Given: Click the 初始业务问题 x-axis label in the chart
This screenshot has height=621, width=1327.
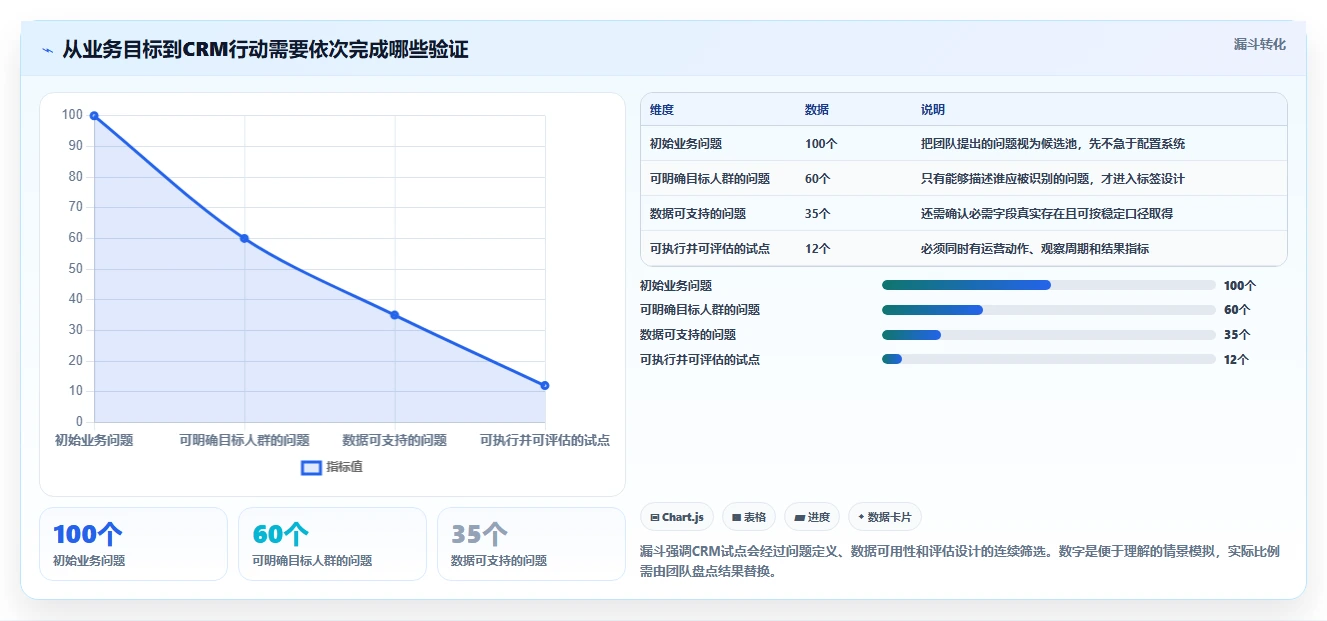Looking at the screenshot, I should point(94,440).
